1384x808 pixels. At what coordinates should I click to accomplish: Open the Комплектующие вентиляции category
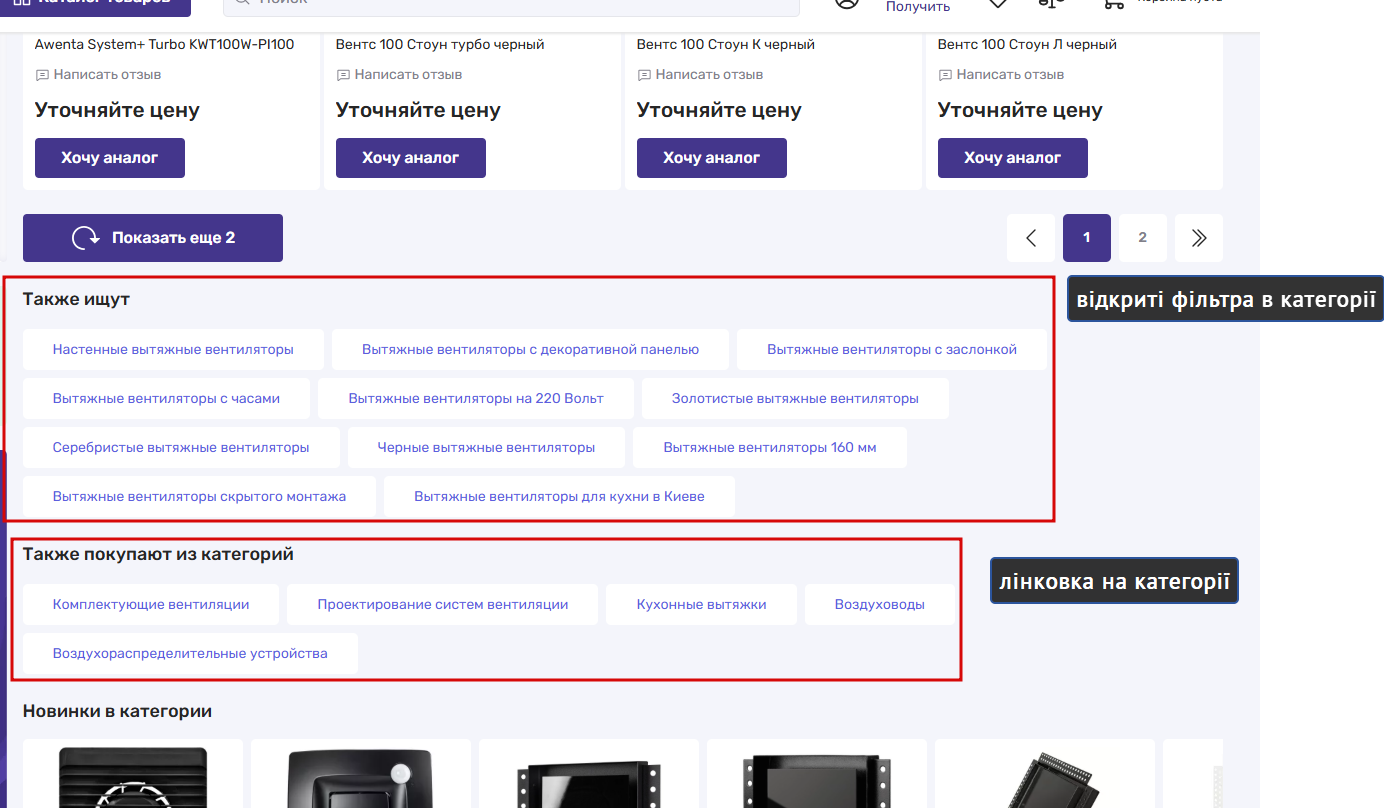pyautogui.click(x=151, y=605)
